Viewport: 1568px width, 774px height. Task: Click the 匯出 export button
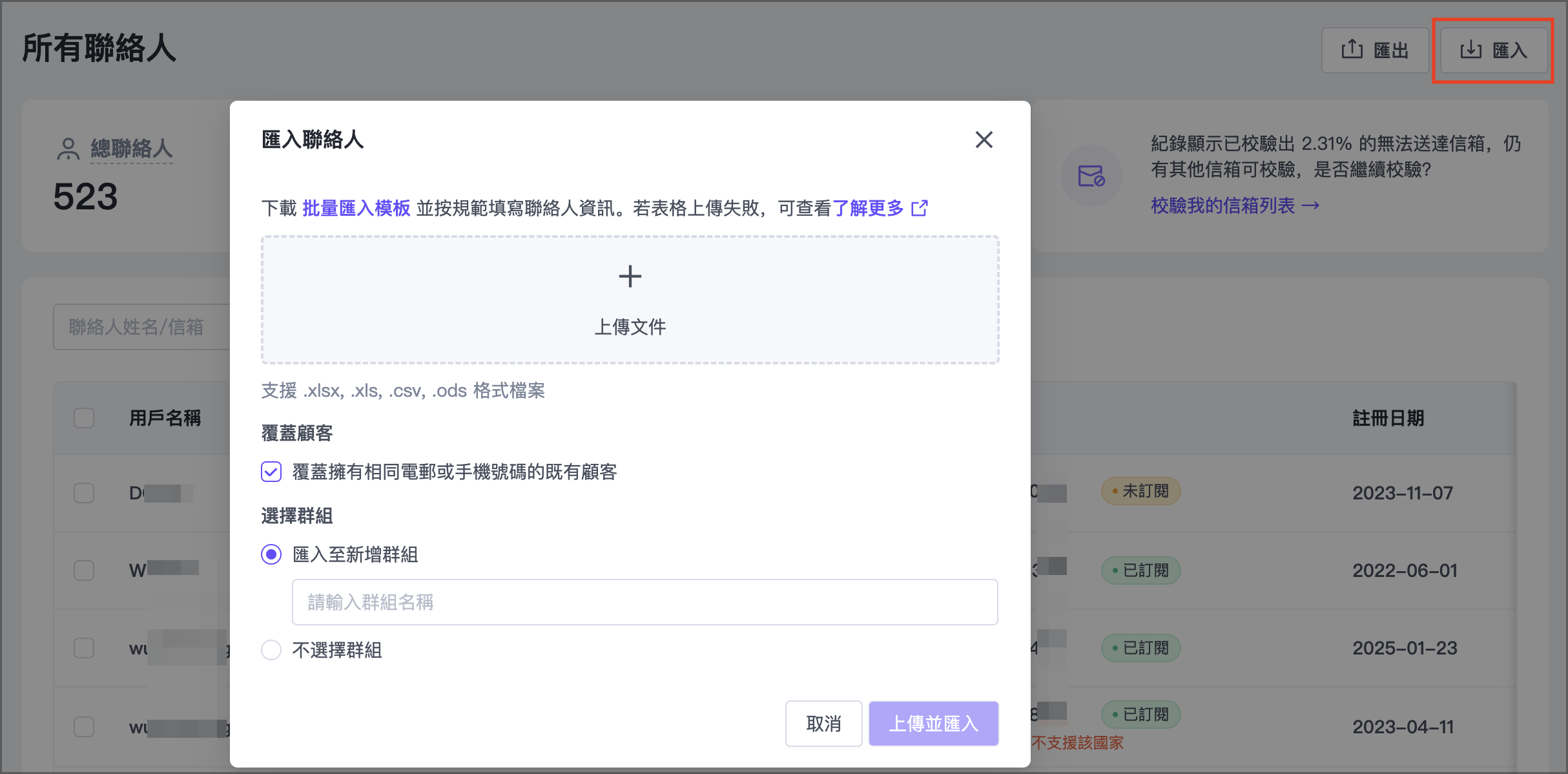coord(1374,50)
